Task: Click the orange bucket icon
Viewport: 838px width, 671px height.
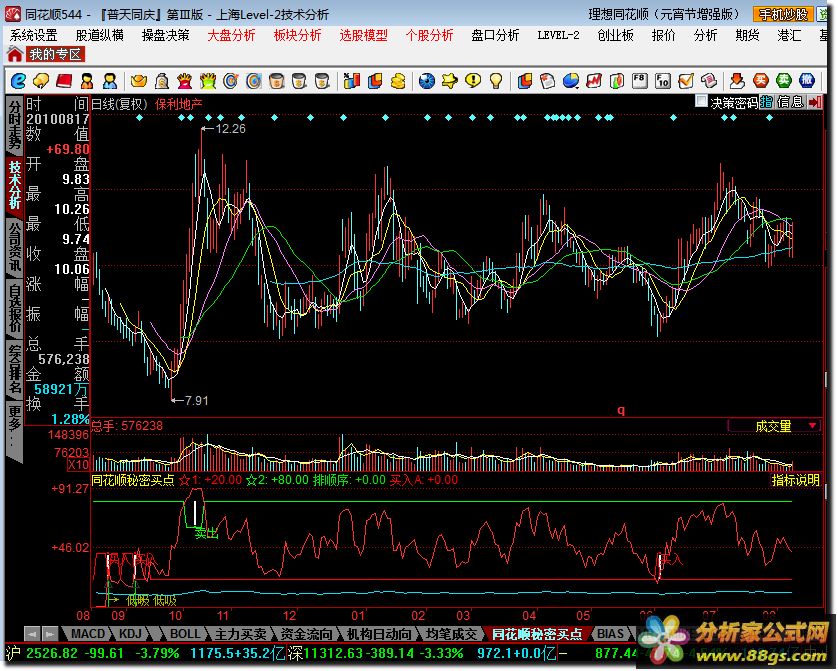Action: tap(276, 81)
